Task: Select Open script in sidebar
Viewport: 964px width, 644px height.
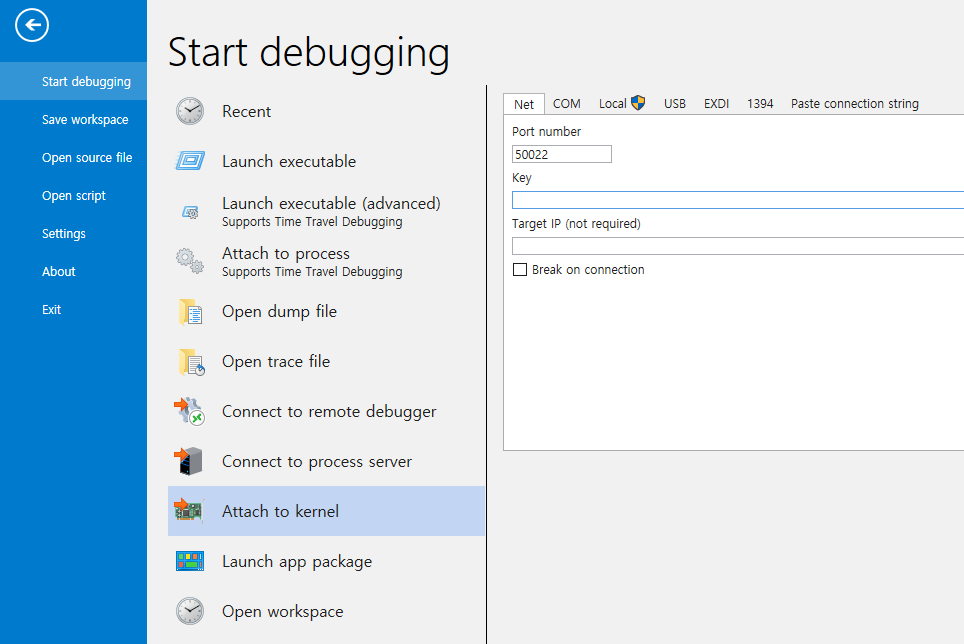Action: click(x=74, y=195)
